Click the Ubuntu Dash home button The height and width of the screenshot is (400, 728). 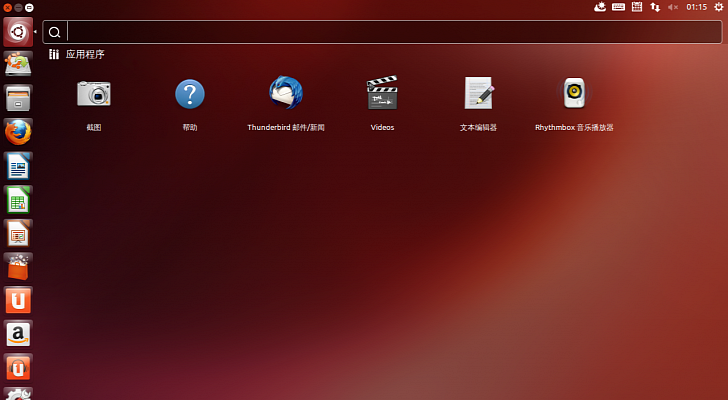coord(18,32)
